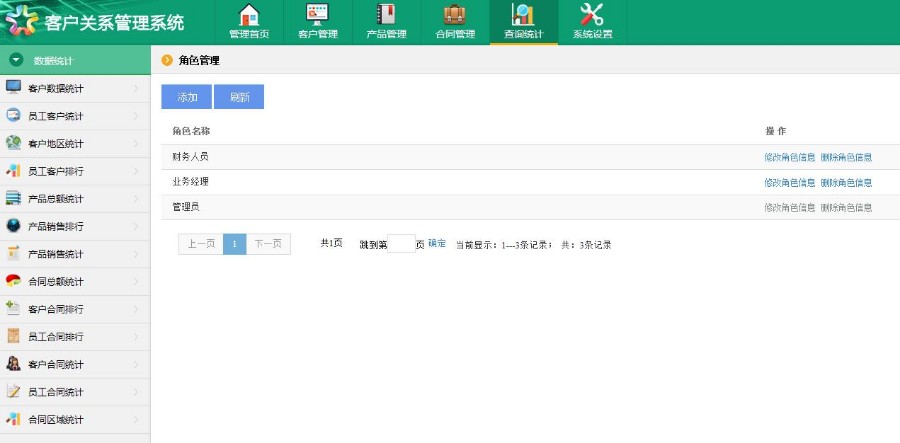Click 确定 to confirm page jump
This screenshot has height=443, width=900.
tap(437, 243)
